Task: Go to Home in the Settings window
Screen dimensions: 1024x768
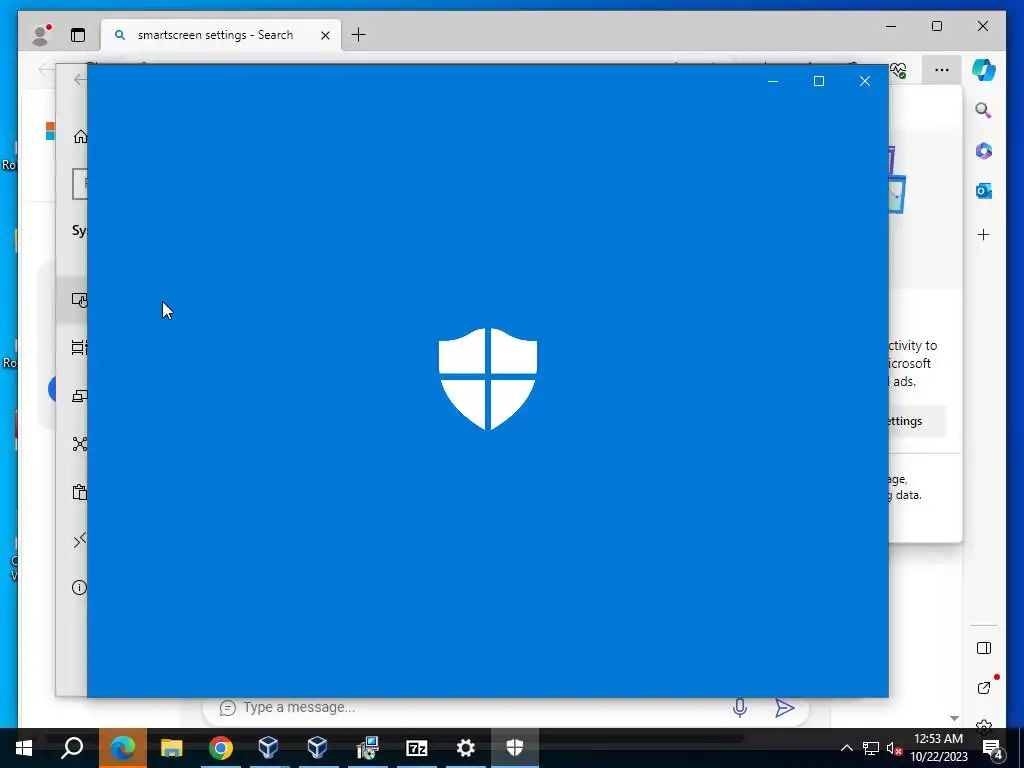Action: [80, 136]
